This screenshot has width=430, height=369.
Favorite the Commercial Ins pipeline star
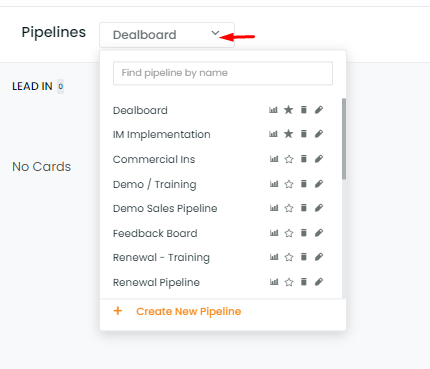(x=289, y=159)
